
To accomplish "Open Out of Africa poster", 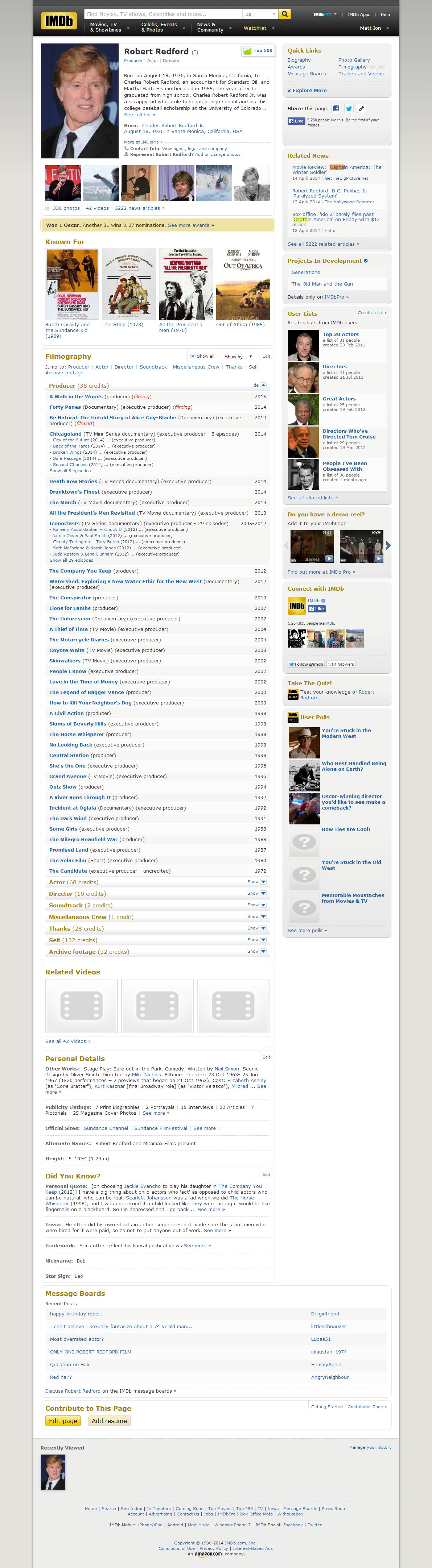I will pyautogui.click(x=243, y=284).
